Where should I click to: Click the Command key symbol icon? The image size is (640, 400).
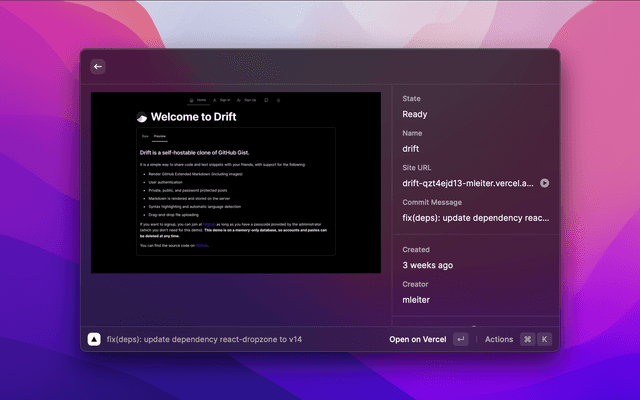click(527, 339)
